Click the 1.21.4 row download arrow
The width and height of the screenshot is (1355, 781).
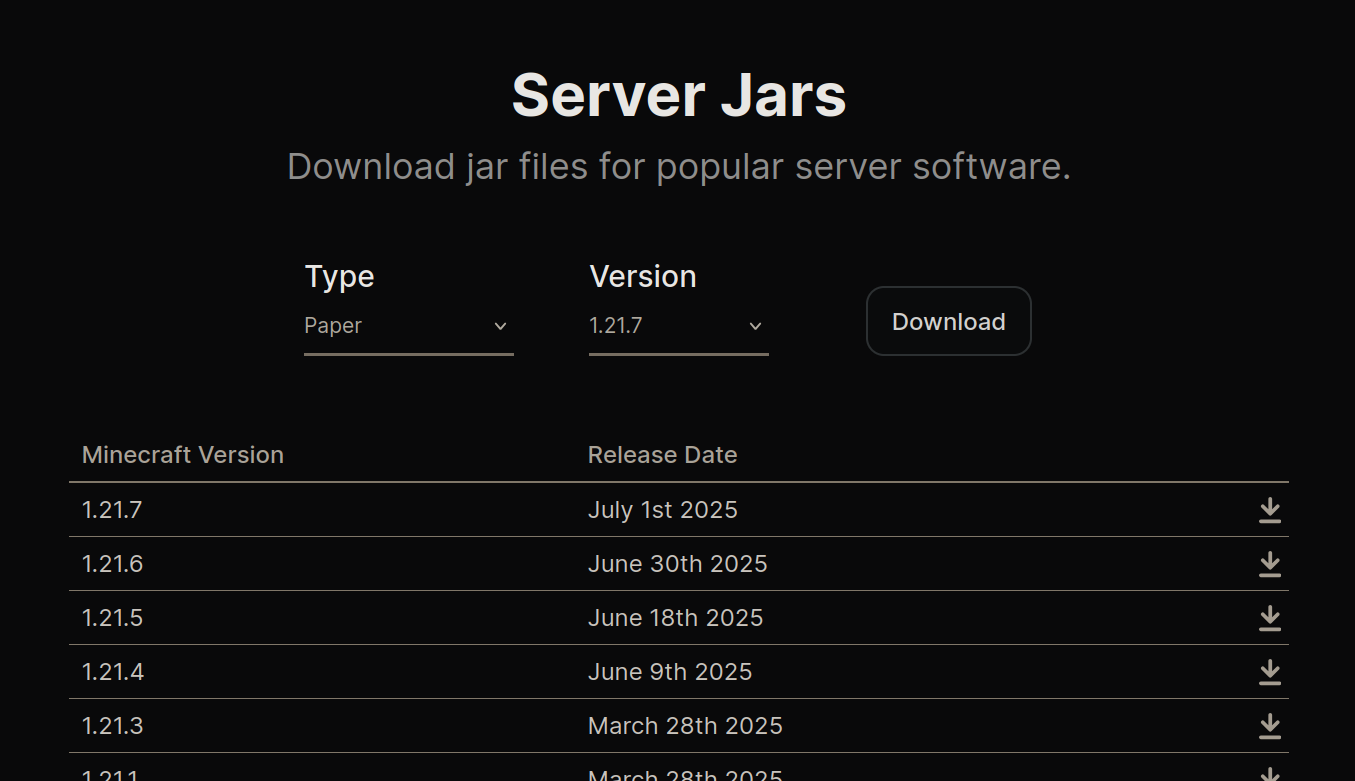click(x=1269, y=672)
